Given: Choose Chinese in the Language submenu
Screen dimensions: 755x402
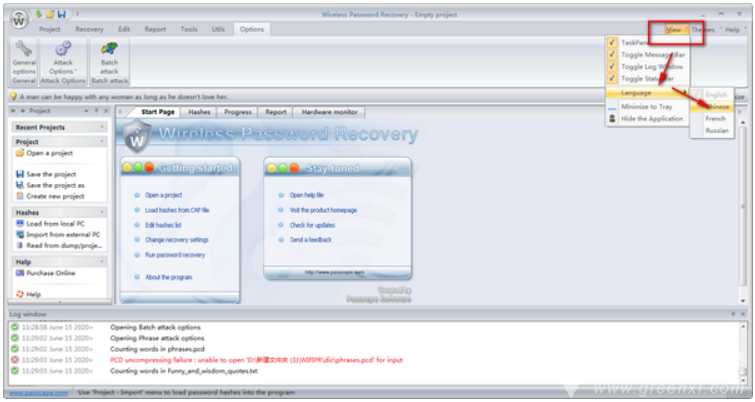Looking at the screenshot, I should [x=712, y=107].
